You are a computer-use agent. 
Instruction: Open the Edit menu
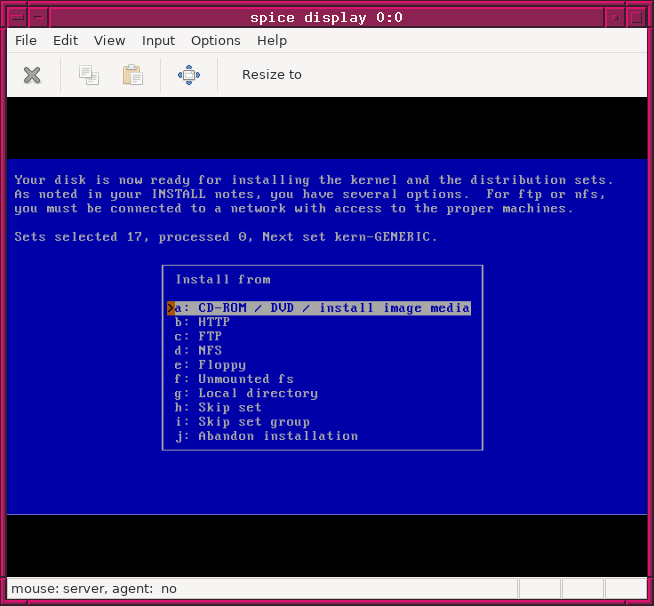point(65,40)
